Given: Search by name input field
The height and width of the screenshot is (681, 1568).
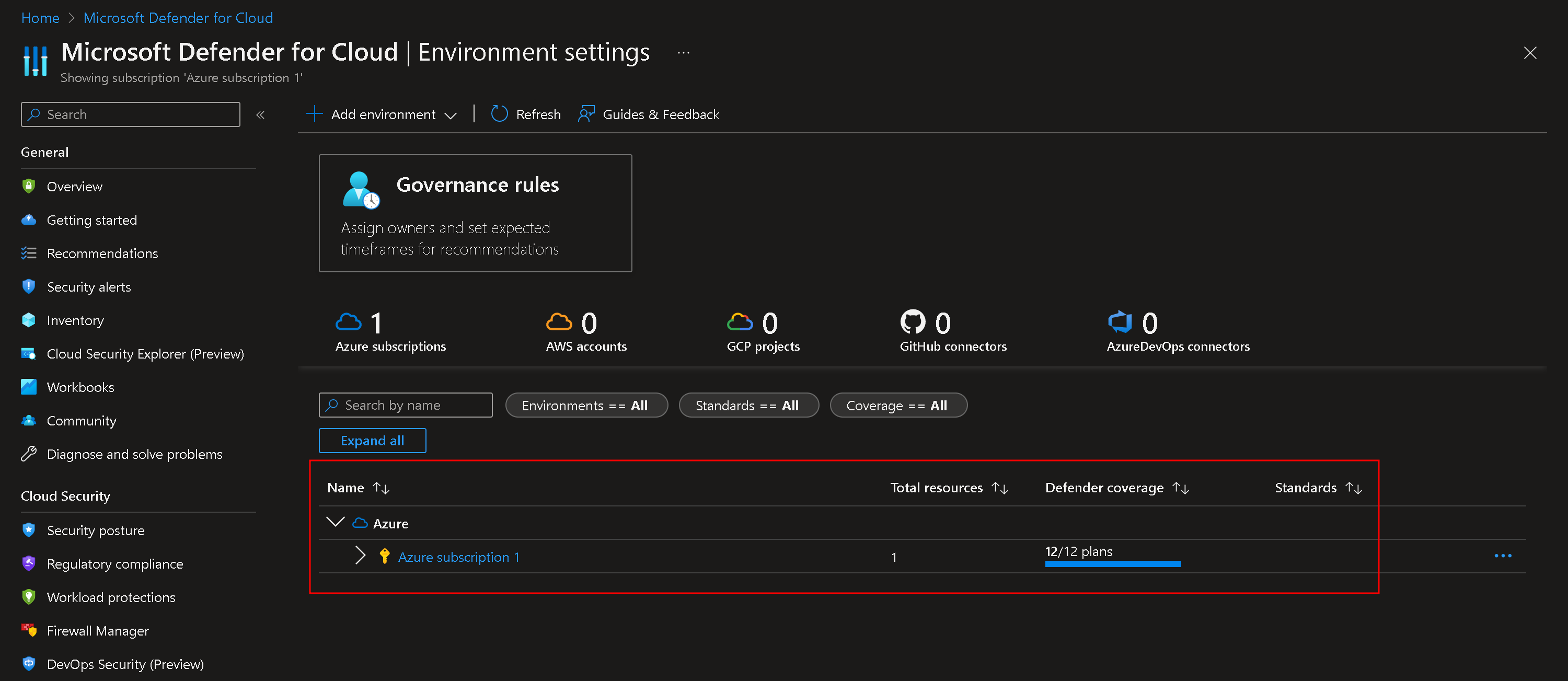Looking at the screenshot, I should [x=405, y=405].
